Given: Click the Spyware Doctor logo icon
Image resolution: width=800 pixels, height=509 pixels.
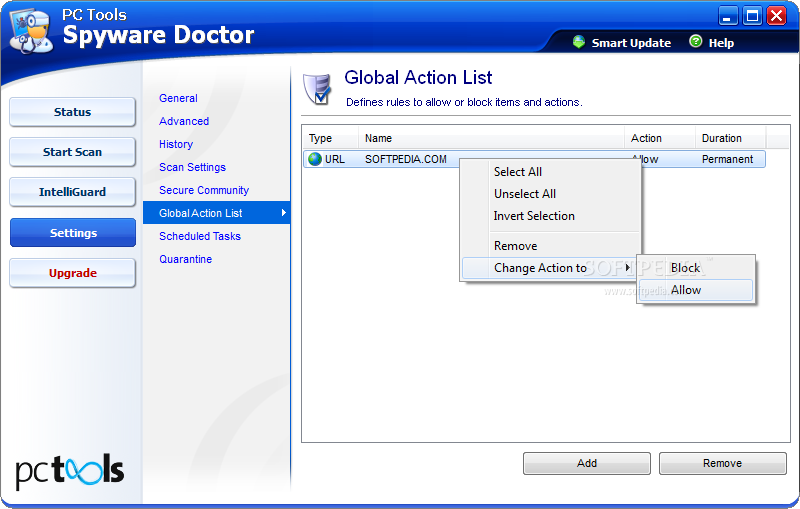Looking at the screenshot, I should (x=32, y=32).
